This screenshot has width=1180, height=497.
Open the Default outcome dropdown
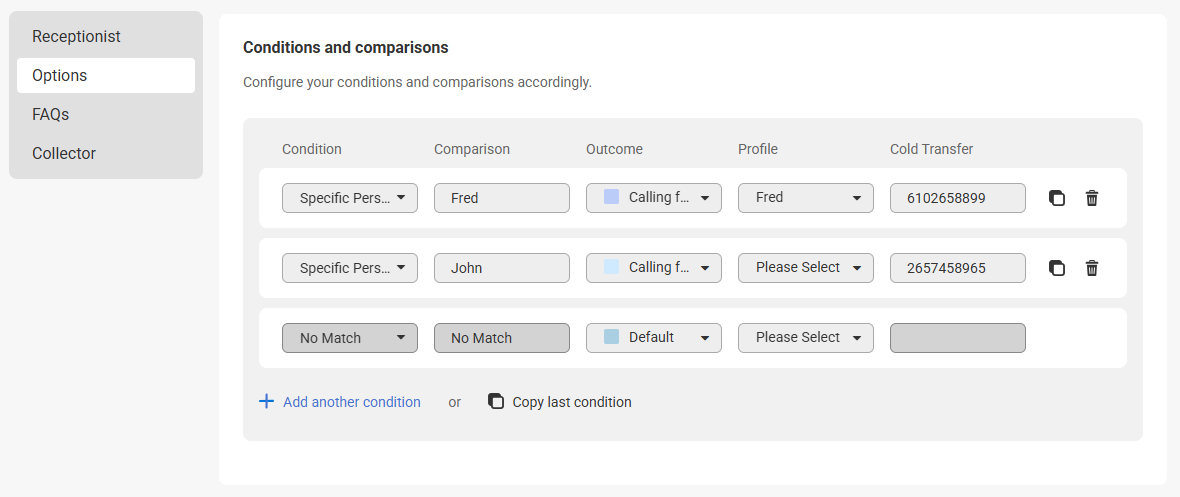click(x=654, y=338)
